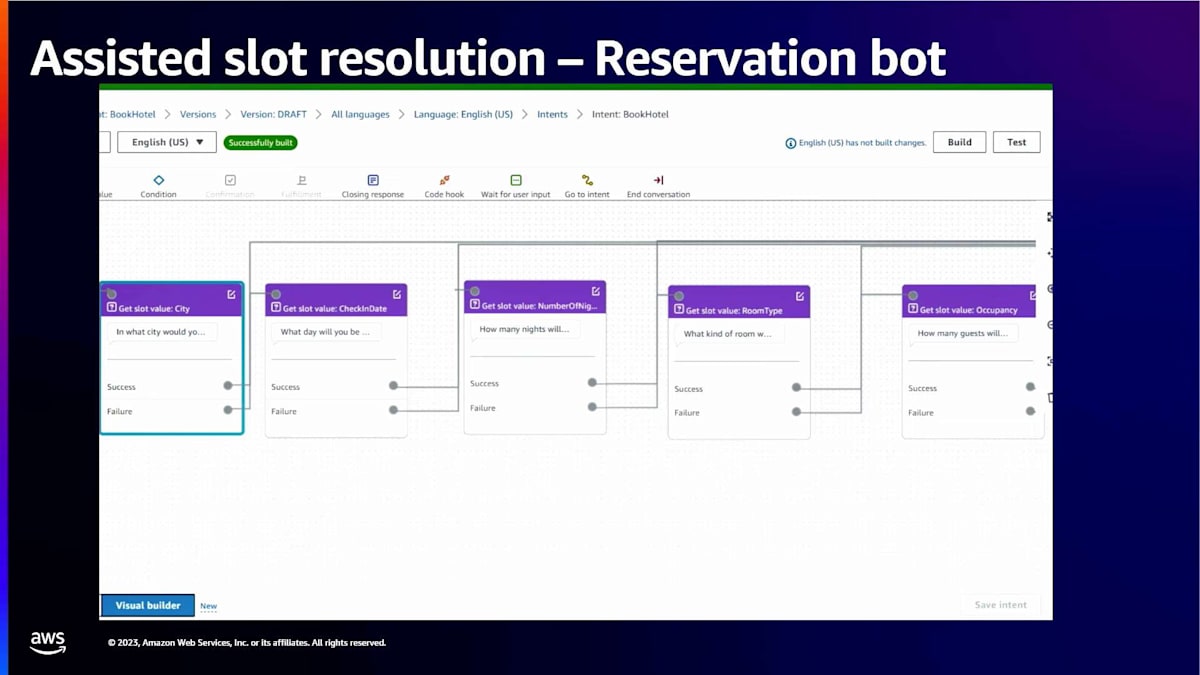
Task: Click City block Failure output port
Action: tap(228, 409)
